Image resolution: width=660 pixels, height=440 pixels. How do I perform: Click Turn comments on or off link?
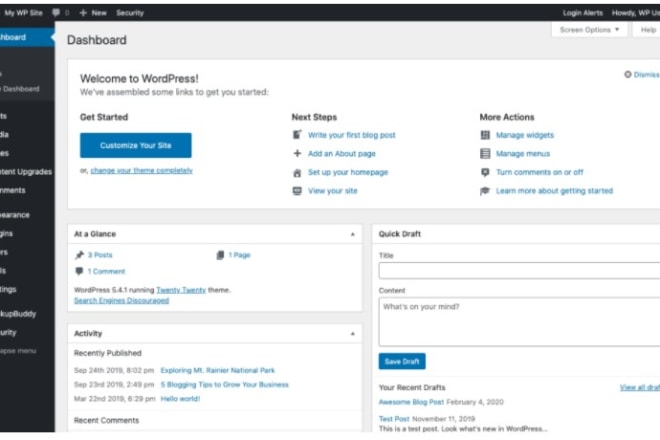[x=540, y=172]
